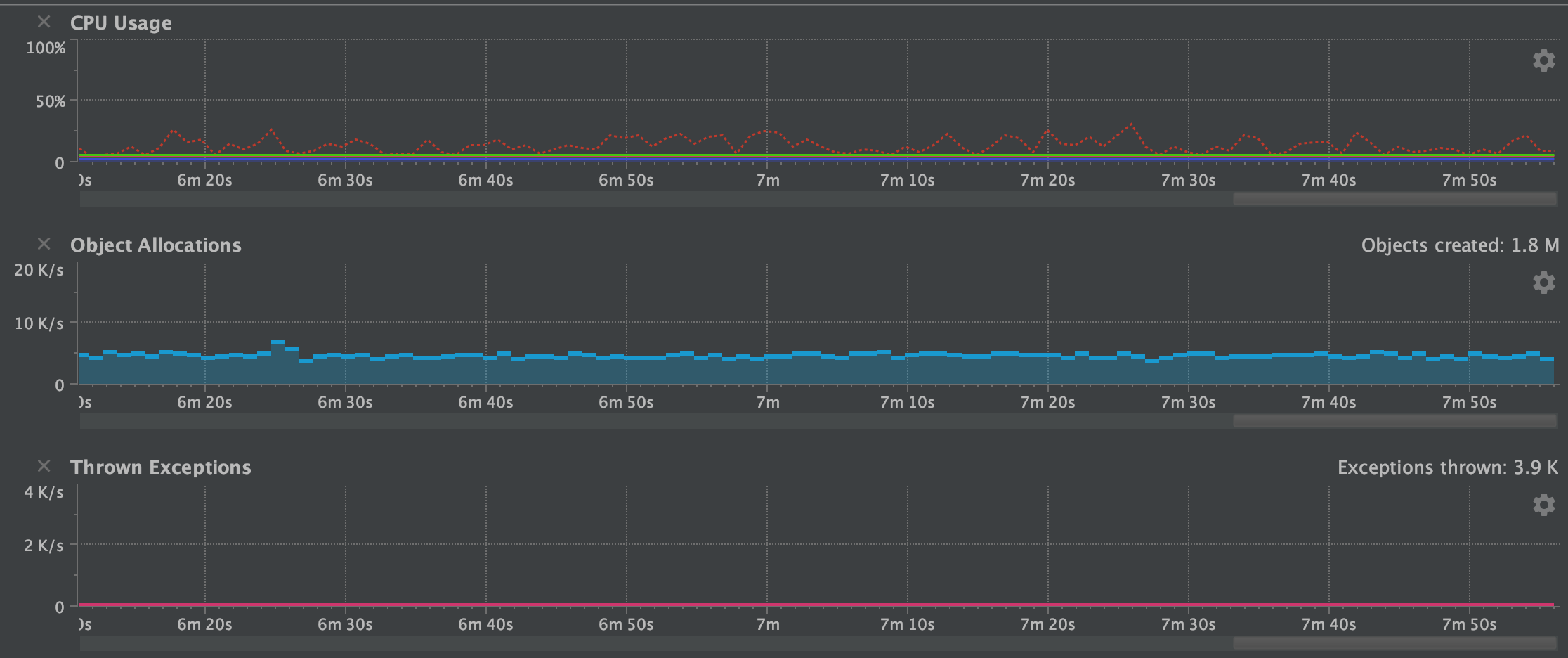Close the CPU Usage panel
This screenshot has width=1568, height=658.
point(44,22)
